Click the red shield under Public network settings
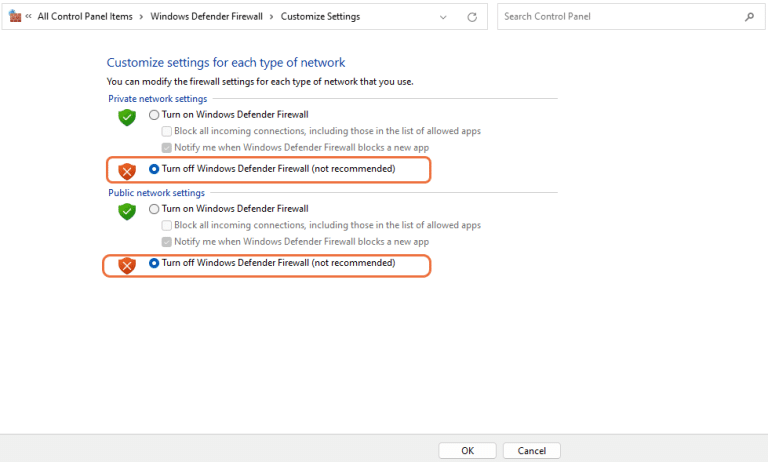Screen dimensions: 768x462 [x=126, y=264]
